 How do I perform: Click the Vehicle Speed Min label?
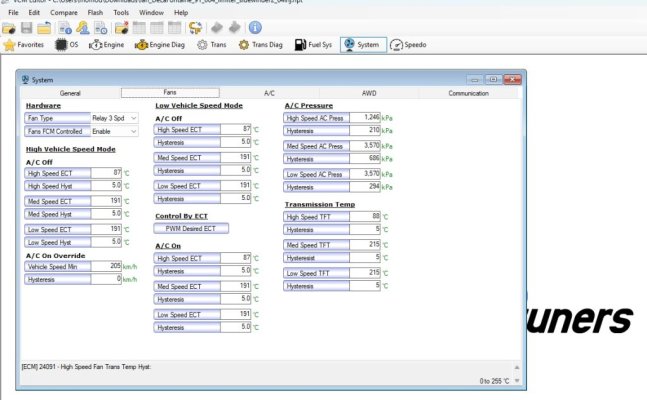57,267
